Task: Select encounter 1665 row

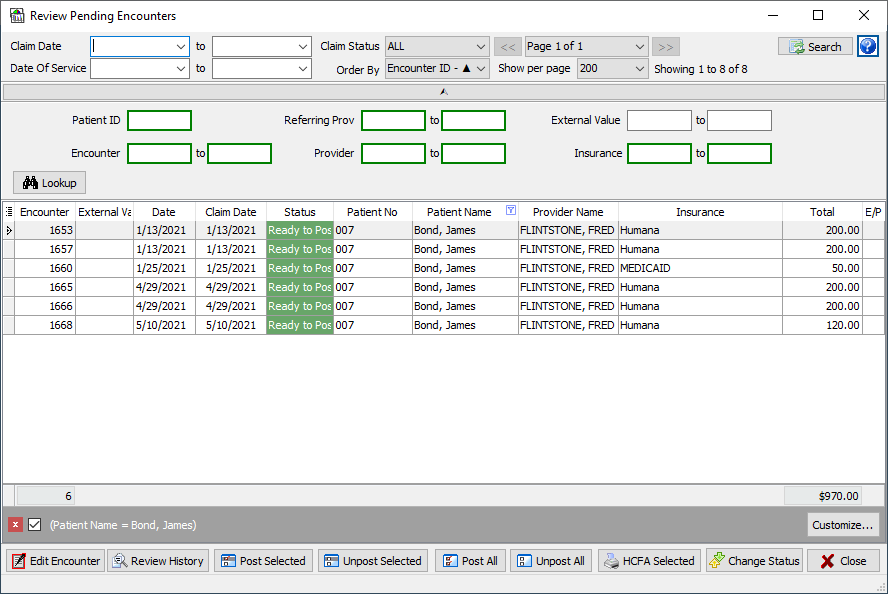Action: coord(444,287)
